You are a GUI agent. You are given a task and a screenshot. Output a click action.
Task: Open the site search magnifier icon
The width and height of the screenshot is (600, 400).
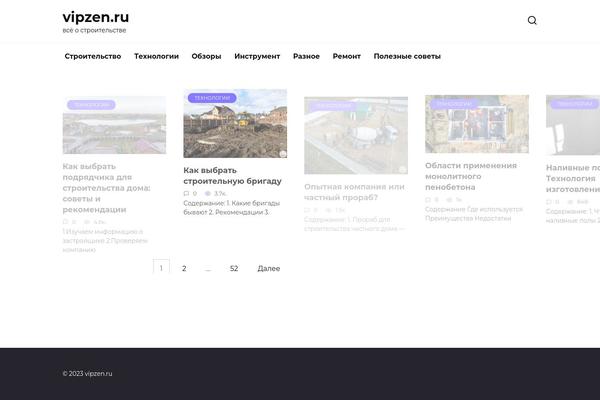click(x=532, y=20)
